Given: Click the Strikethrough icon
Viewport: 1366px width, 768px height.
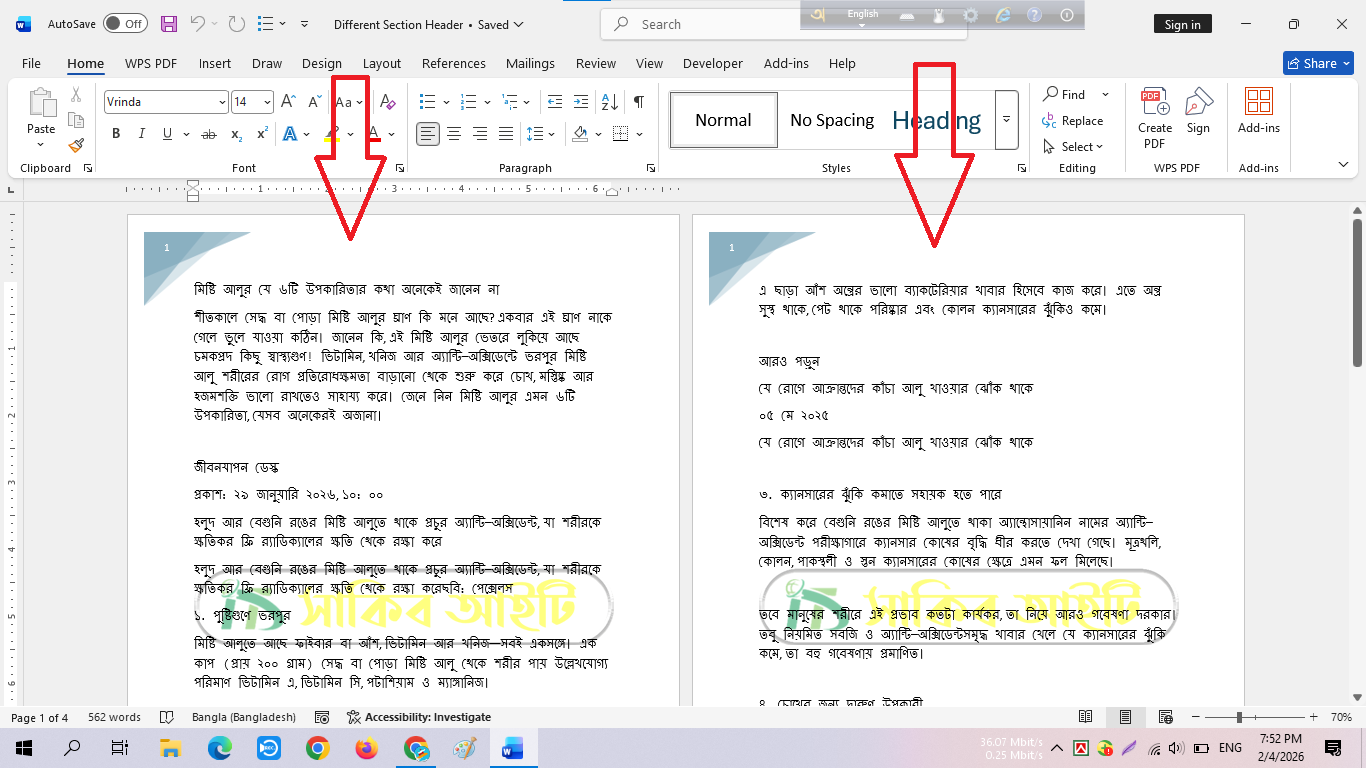Looking at the screenshot, I should [209, 134].
